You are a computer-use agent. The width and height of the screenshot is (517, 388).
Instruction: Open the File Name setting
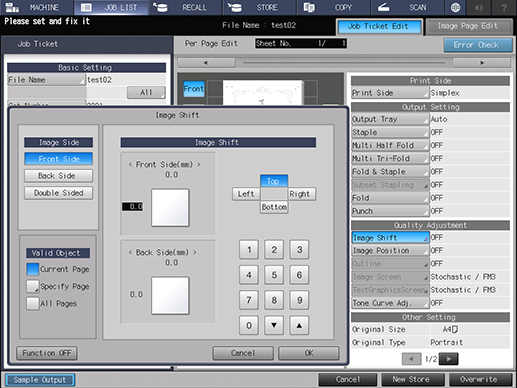(46, 80)
